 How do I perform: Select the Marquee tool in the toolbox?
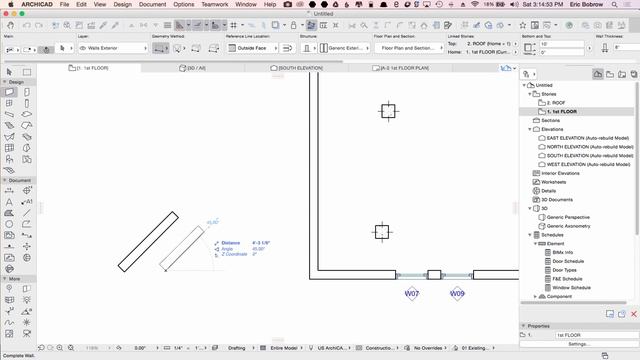pyautogui.click(x=27, y=72)
